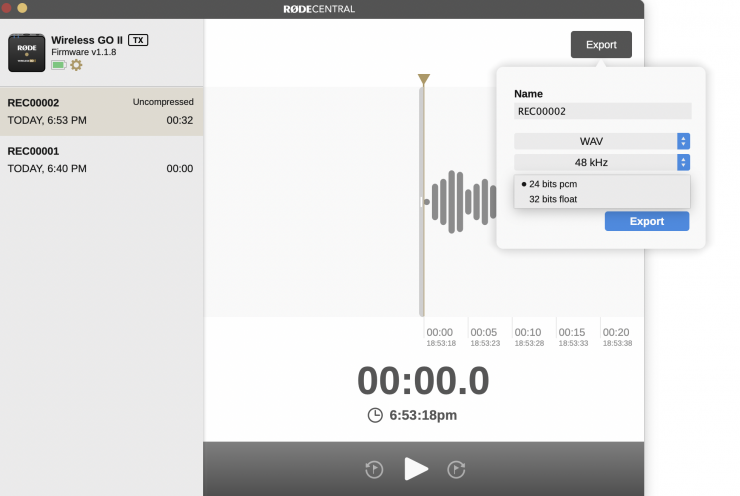Click the gold playhead marker triangle
740x496 pixels.
[x=424, y=79]
